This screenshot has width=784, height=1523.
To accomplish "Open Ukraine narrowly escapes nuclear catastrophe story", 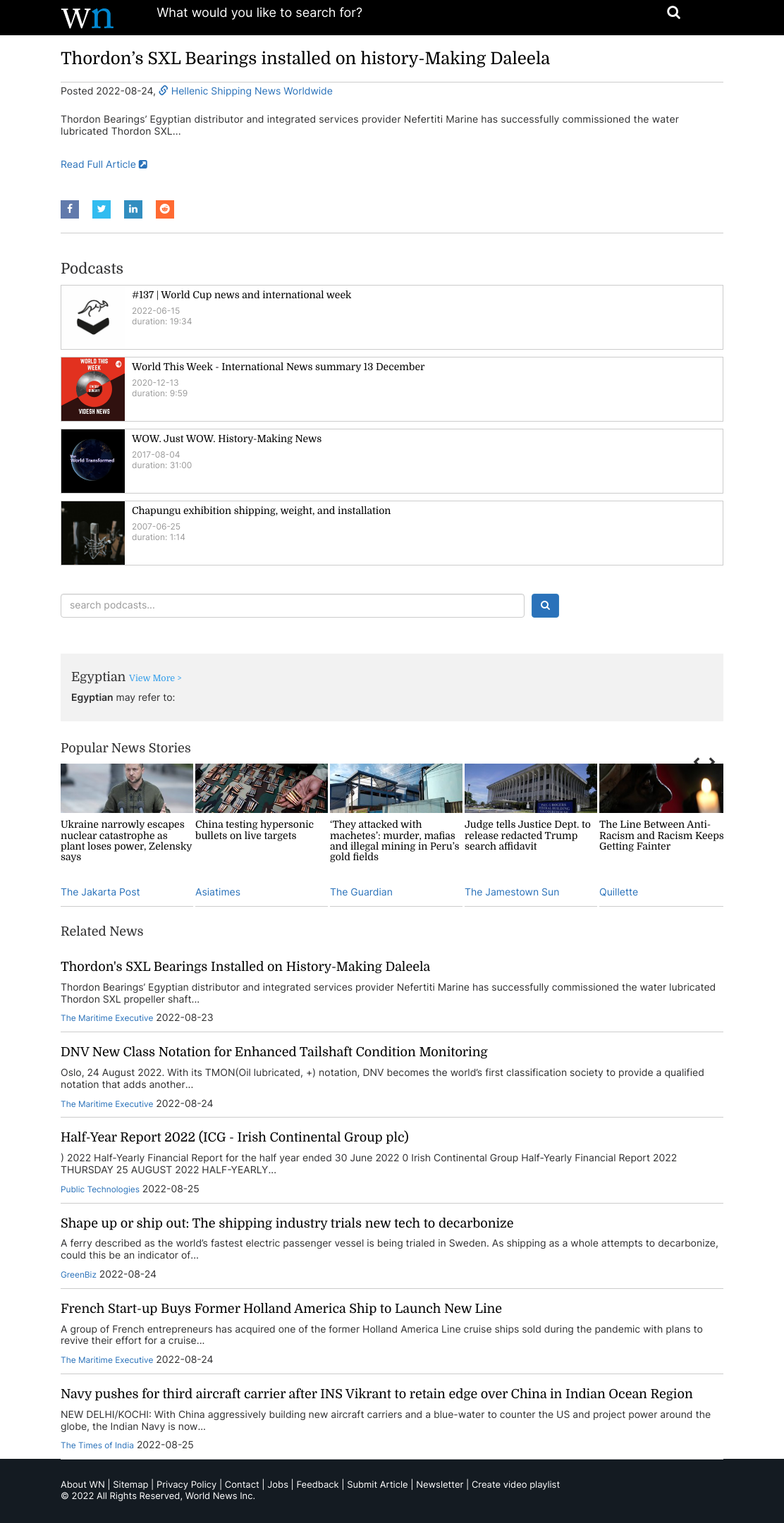I will (x=126, y=840).
